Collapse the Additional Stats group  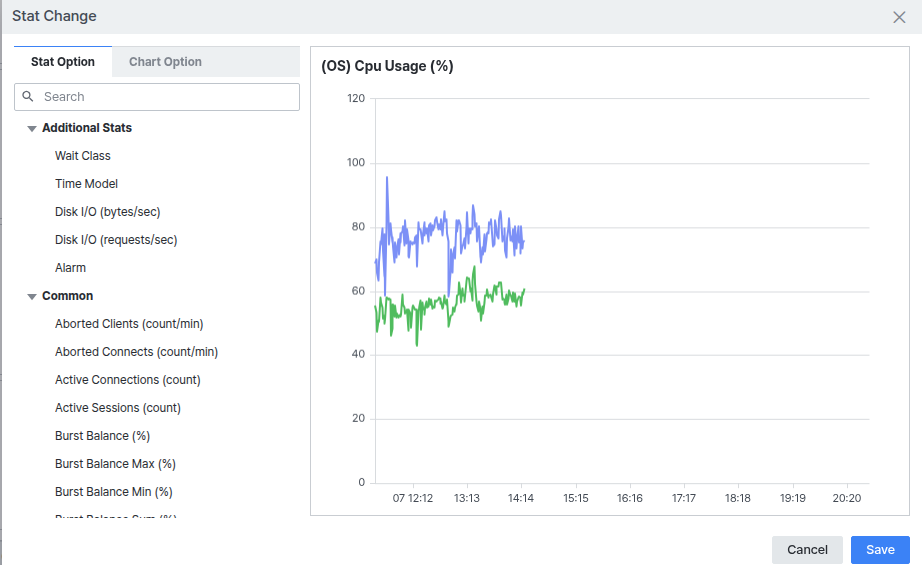(x=32, y=128)
